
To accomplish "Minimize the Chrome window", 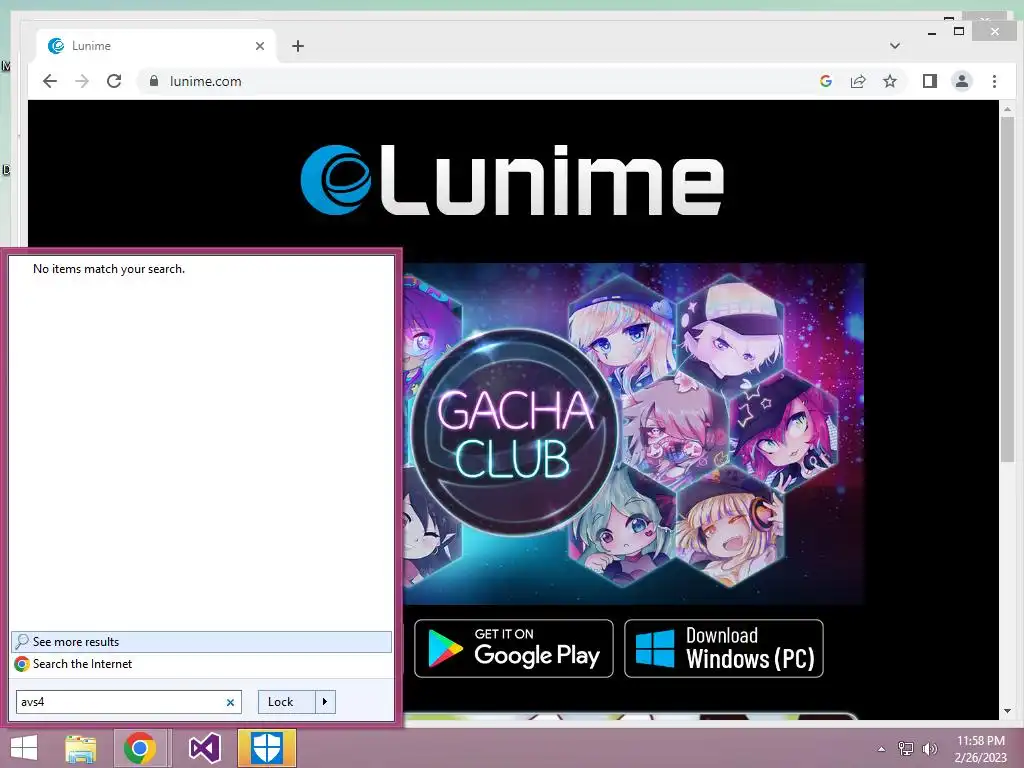I will (x=932, y=33).
